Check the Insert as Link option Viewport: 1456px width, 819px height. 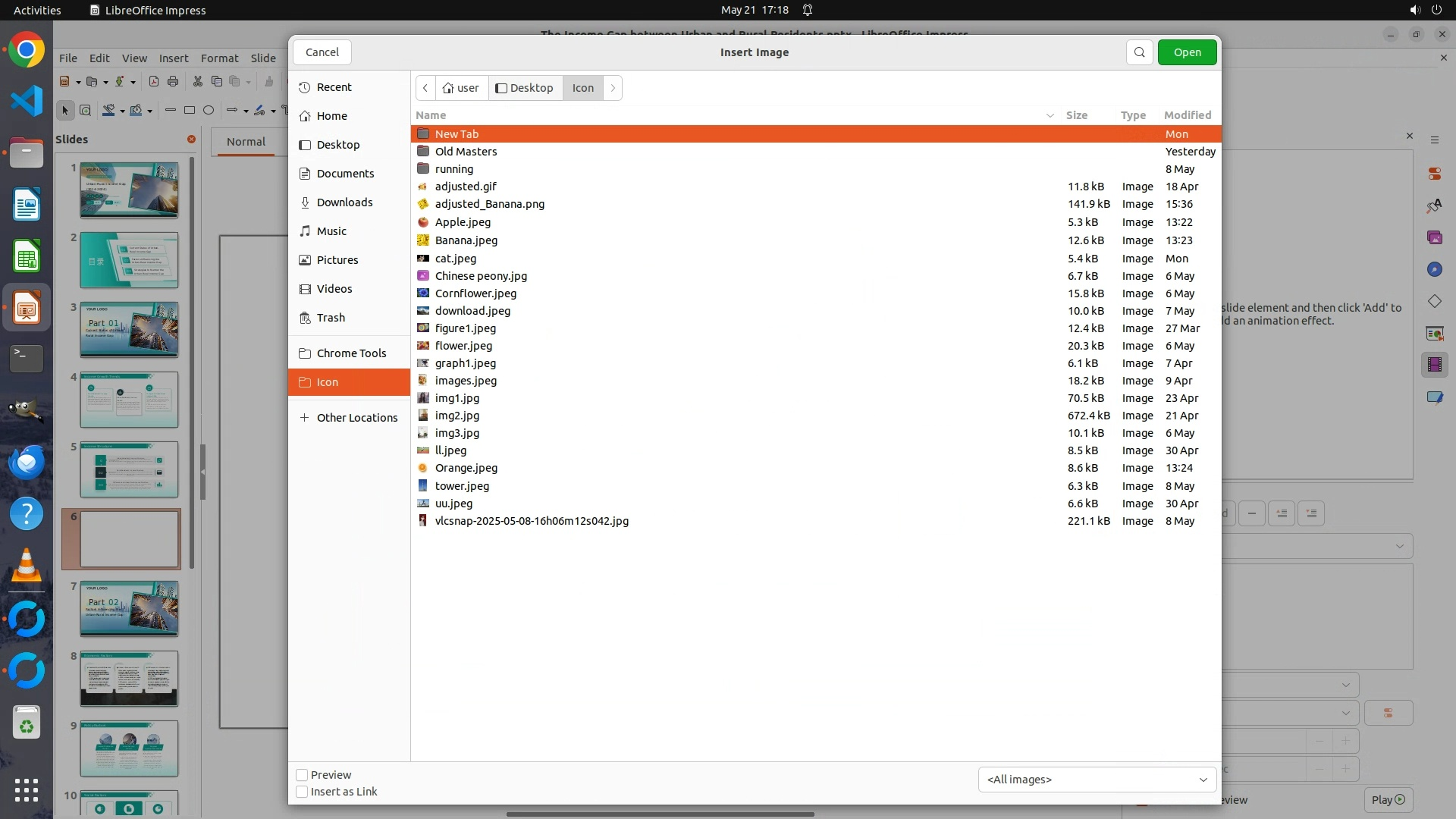[302, 792]
